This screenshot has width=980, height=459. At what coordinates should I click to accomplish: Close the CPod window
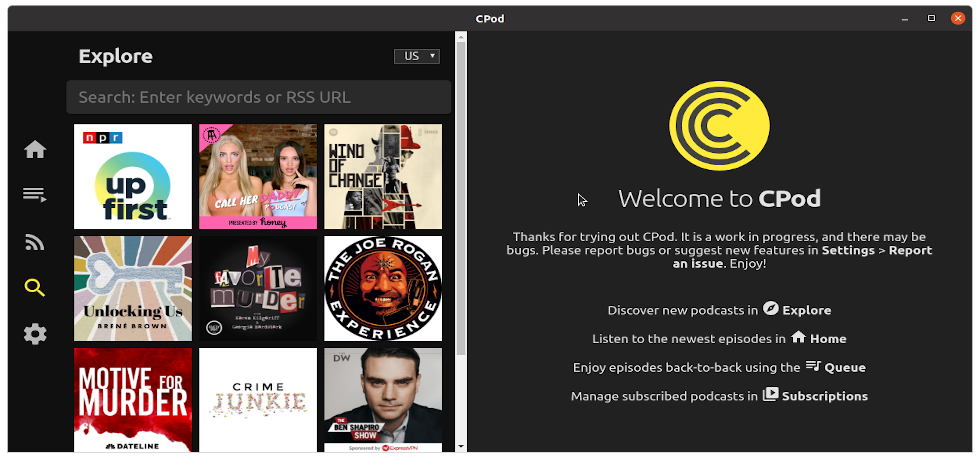coord(958,18)
